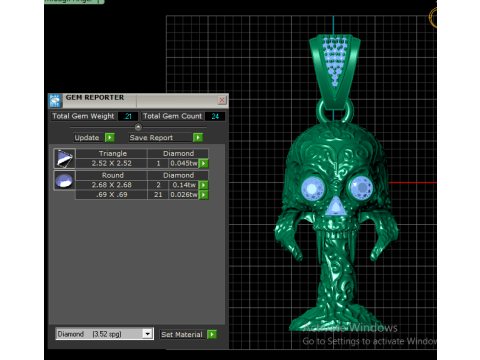This screenshot has height=360, width=480.
Task: Click the Total Gem Weight label
Action: [x=83, y=116]
